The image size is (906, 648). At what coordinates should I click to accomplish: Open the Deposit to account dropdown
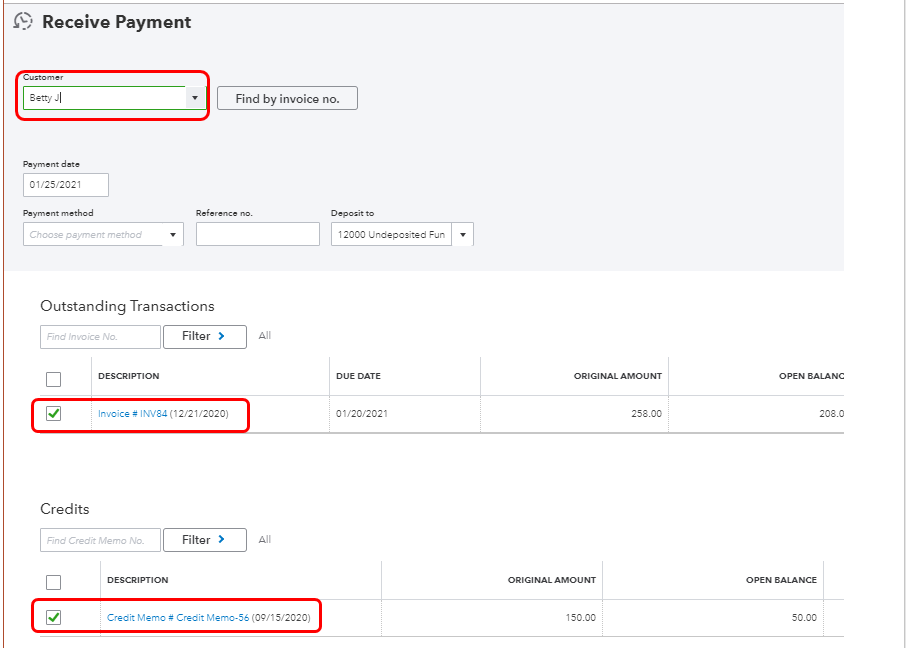tap(463, 235)
